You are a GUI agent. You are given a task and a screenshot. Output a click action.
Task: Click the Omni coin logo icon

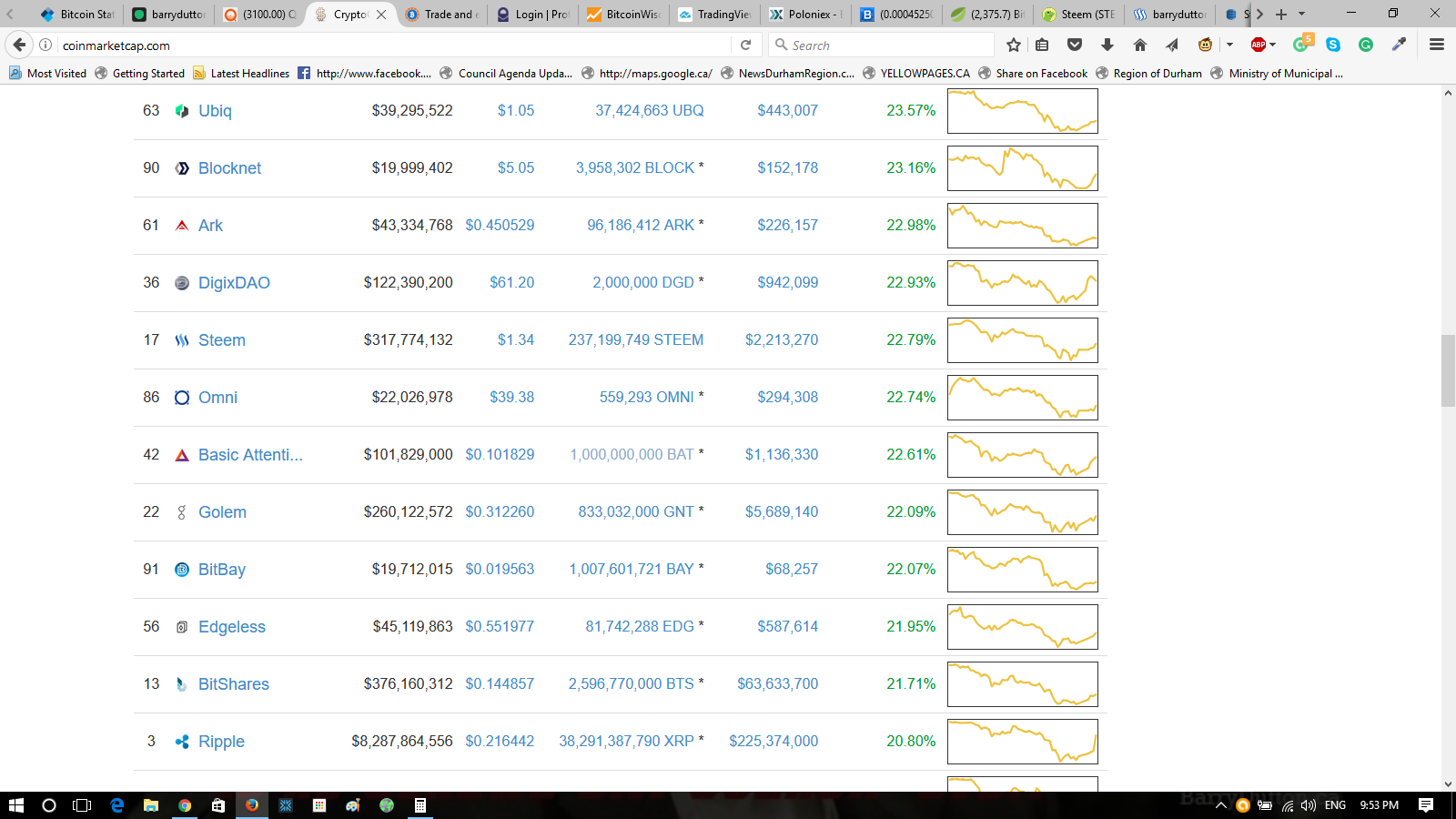(x=182, y=398)
